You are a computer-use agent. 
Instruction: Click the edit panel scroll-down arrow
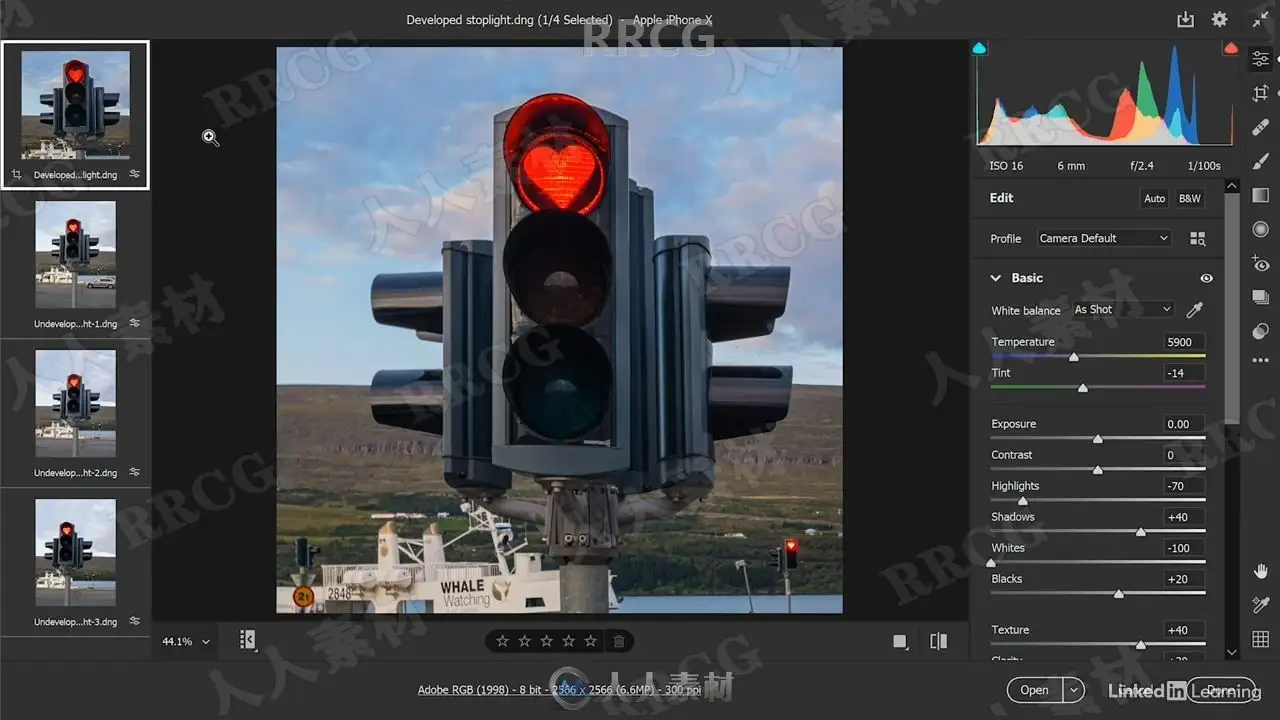point(1231,652)
